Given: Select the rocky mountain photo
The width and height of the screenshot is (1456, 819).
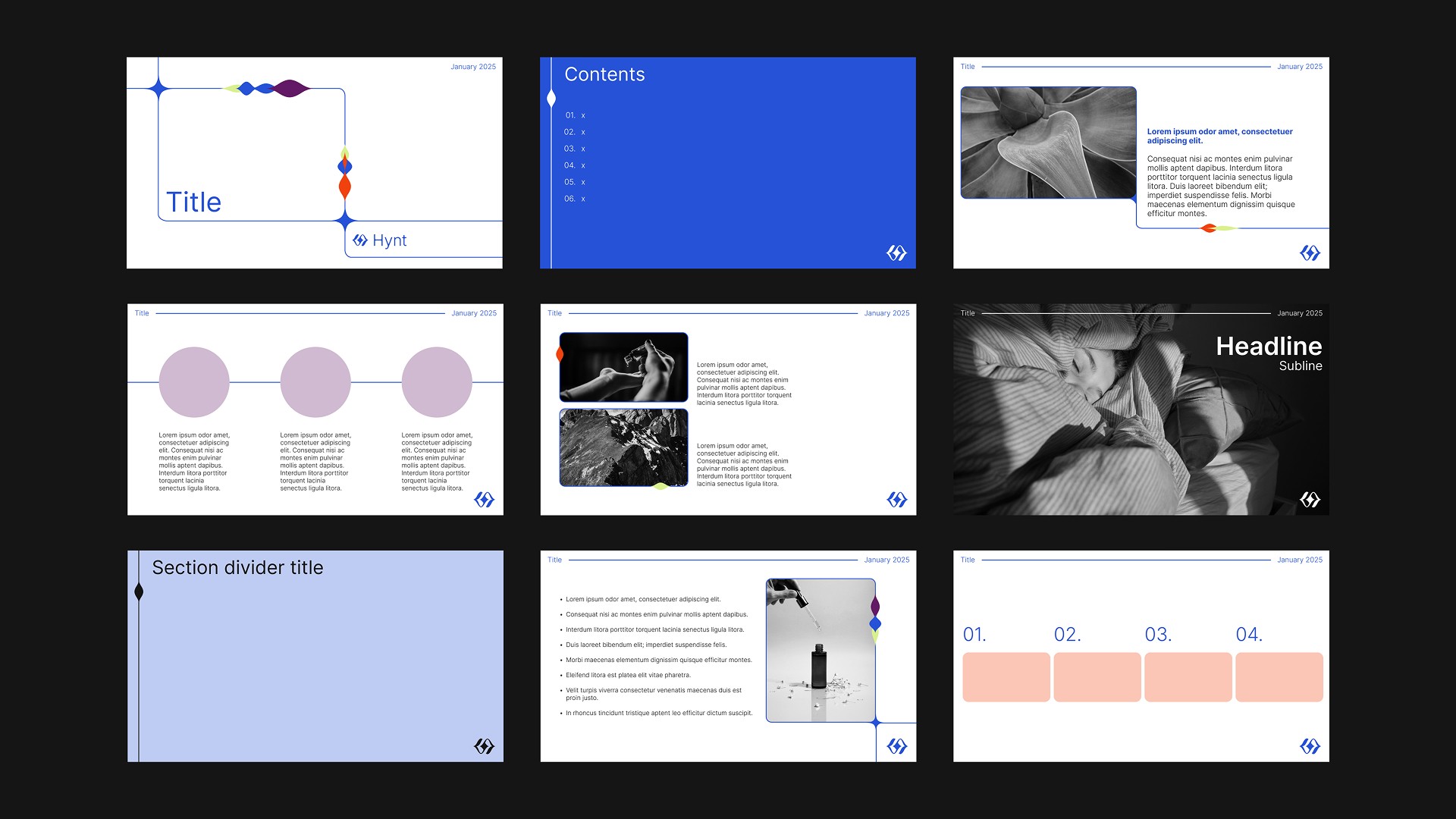Looking at the screenshot, I should click(x=623, y=447).
